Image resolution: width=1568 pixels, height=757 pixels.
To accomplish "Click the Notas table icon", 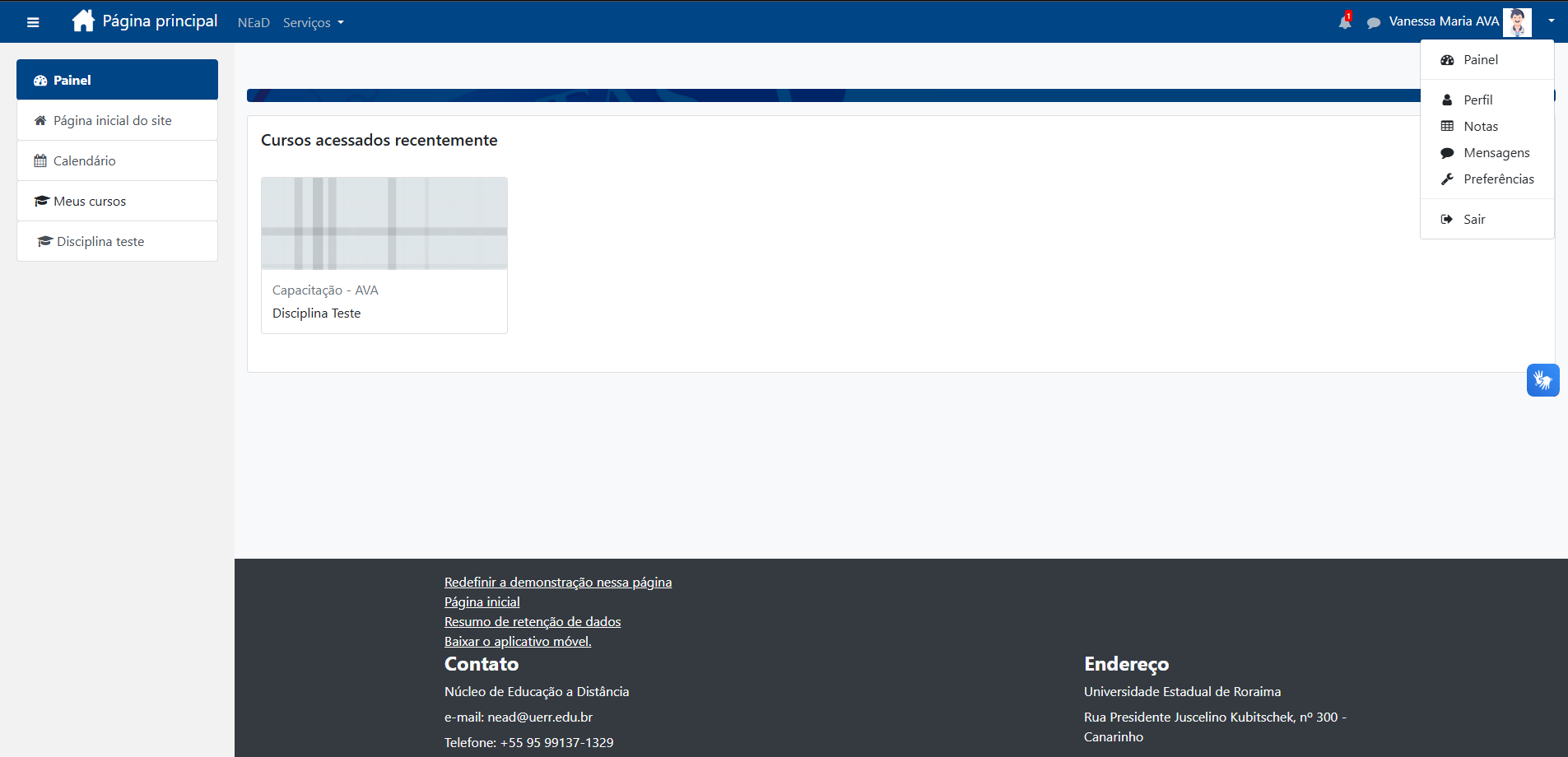I will click(x=1446, y=126).
